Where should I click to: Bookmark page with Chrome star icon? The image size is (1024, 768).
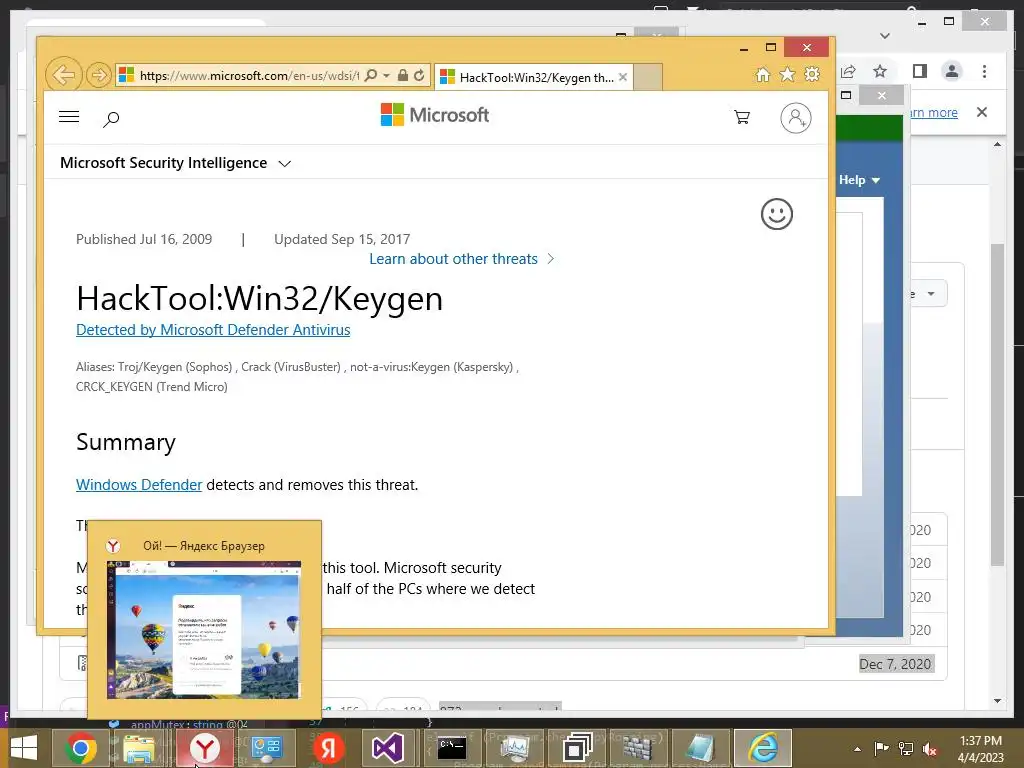pos(880,71)
